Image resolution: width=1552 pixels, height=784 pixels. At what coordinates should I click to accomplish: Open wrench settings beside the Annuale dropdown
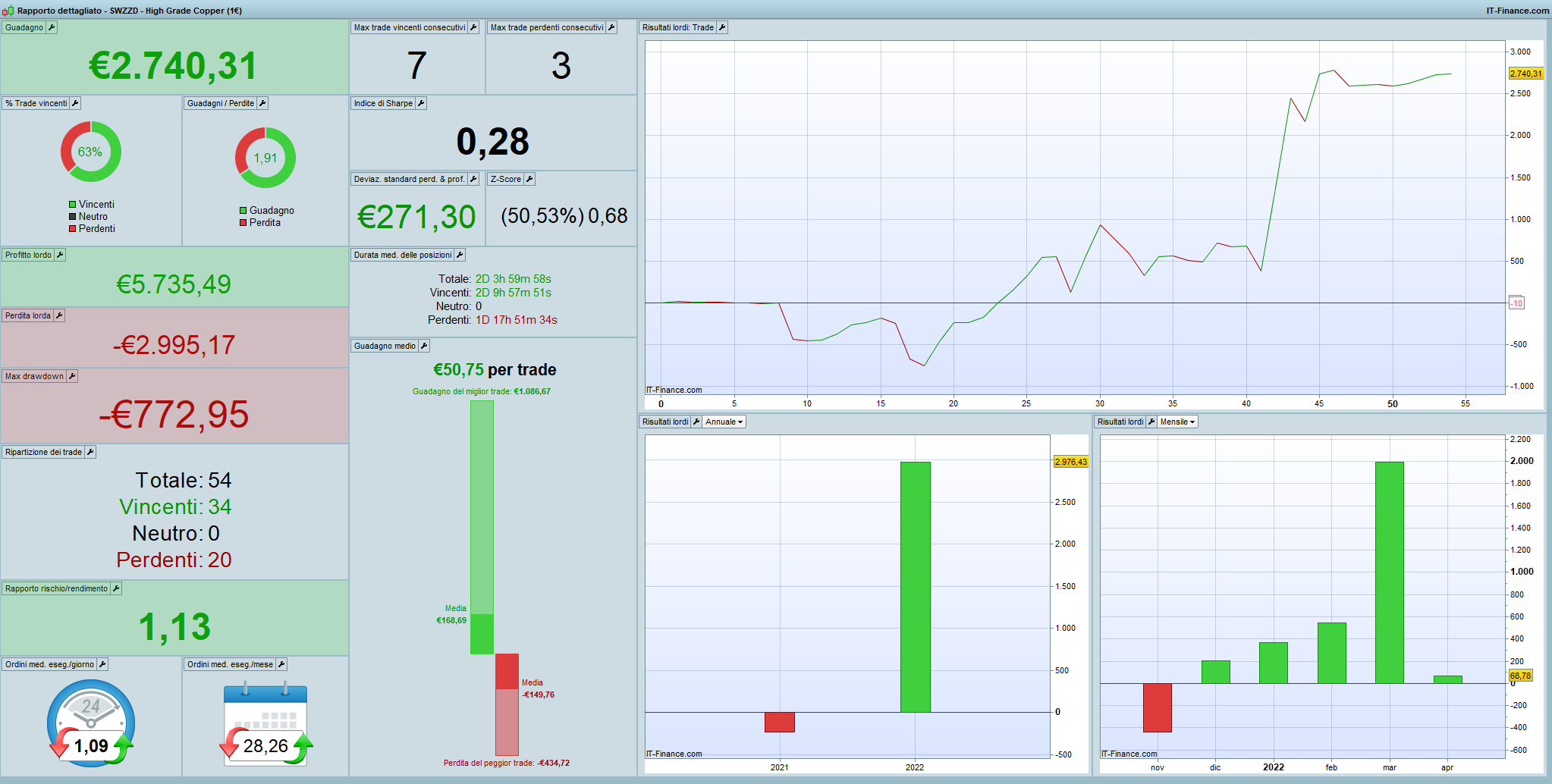tap(696, 422)
